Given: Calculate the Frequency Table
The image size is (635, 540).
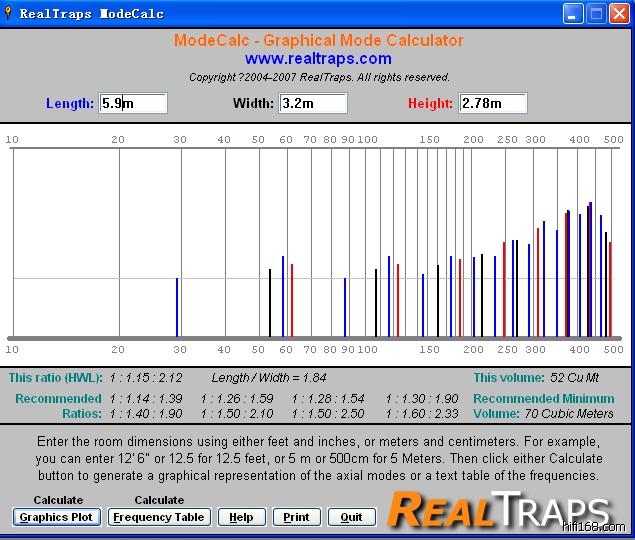Looking at the screenshot, I should pos(159,517).
